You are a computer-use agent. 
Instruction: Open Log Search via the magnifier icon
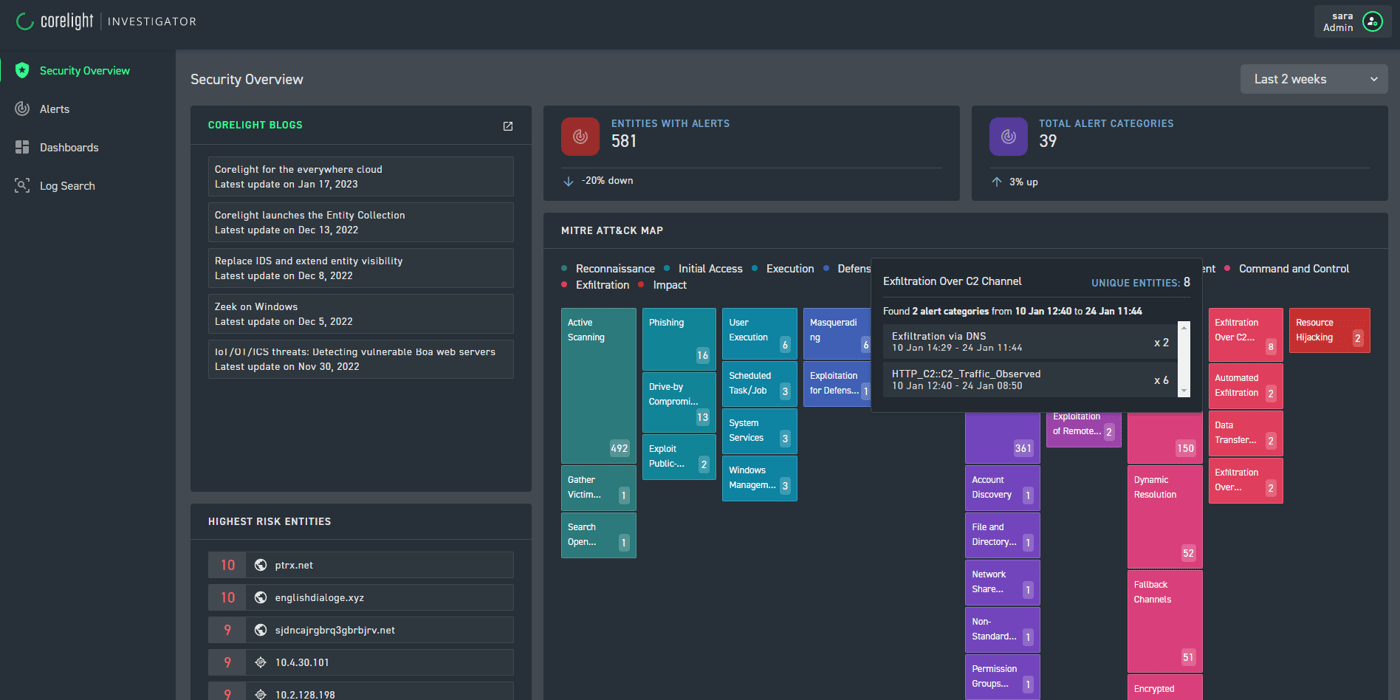pos(21,185)
